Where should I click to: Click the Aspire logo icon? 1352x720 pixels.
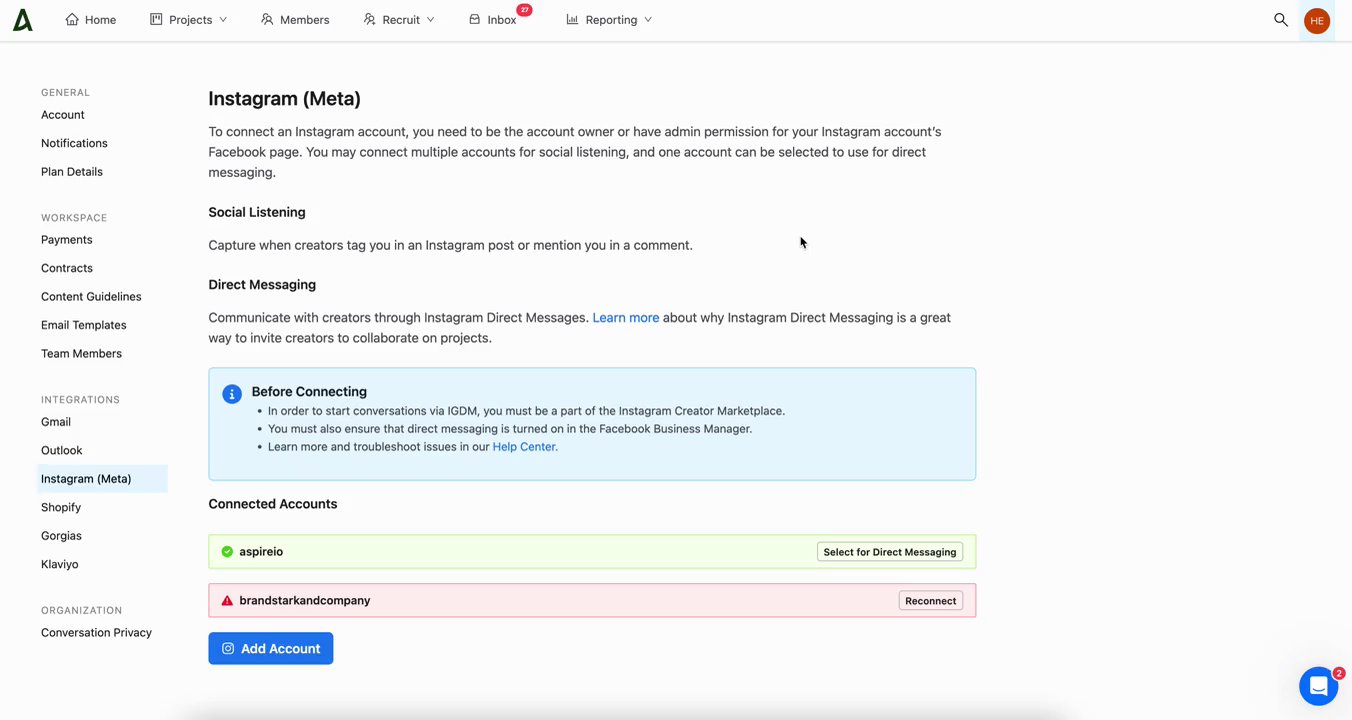click(22, 20)
